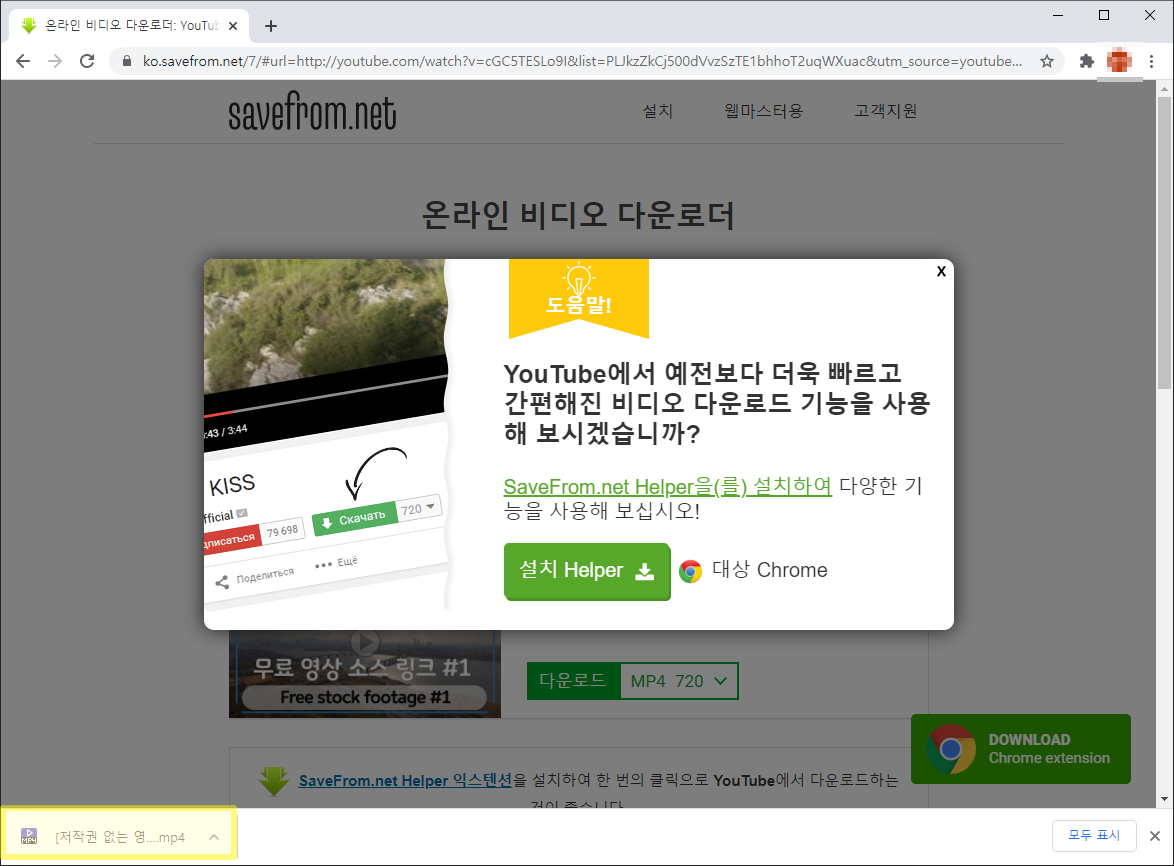Click the MP4 file icon in the download bar

pos(29,837)
